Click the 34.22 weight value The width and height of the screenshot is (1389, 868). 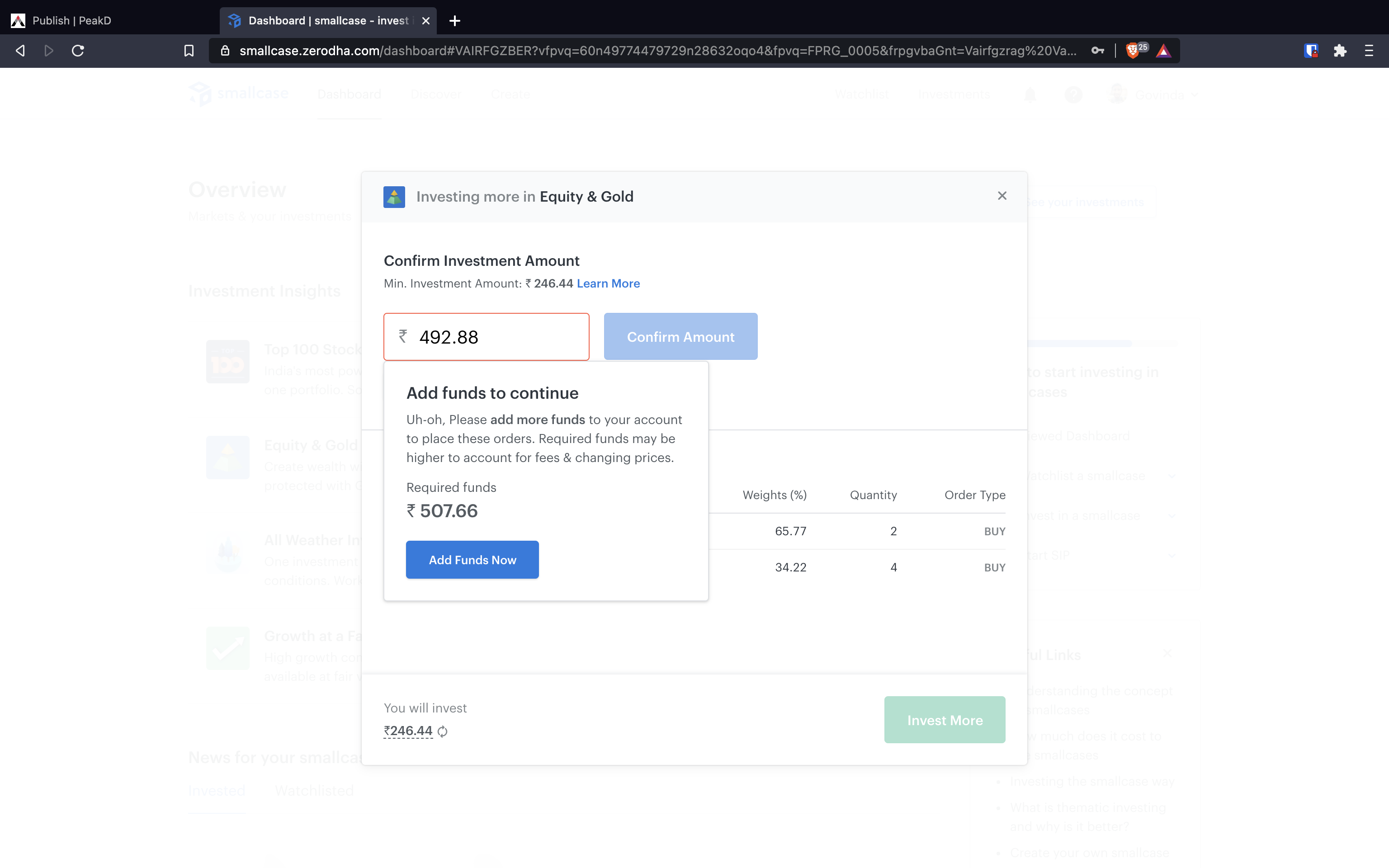point(790,567)
